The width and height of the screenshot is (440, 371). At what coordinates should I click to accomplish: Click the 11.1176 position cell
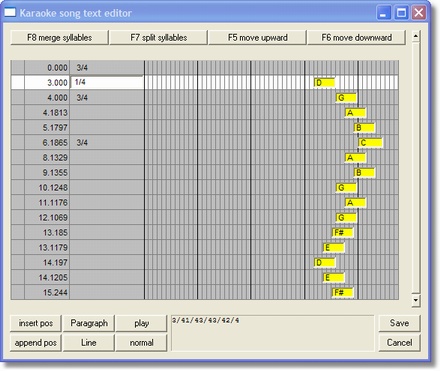pos(47,203)
